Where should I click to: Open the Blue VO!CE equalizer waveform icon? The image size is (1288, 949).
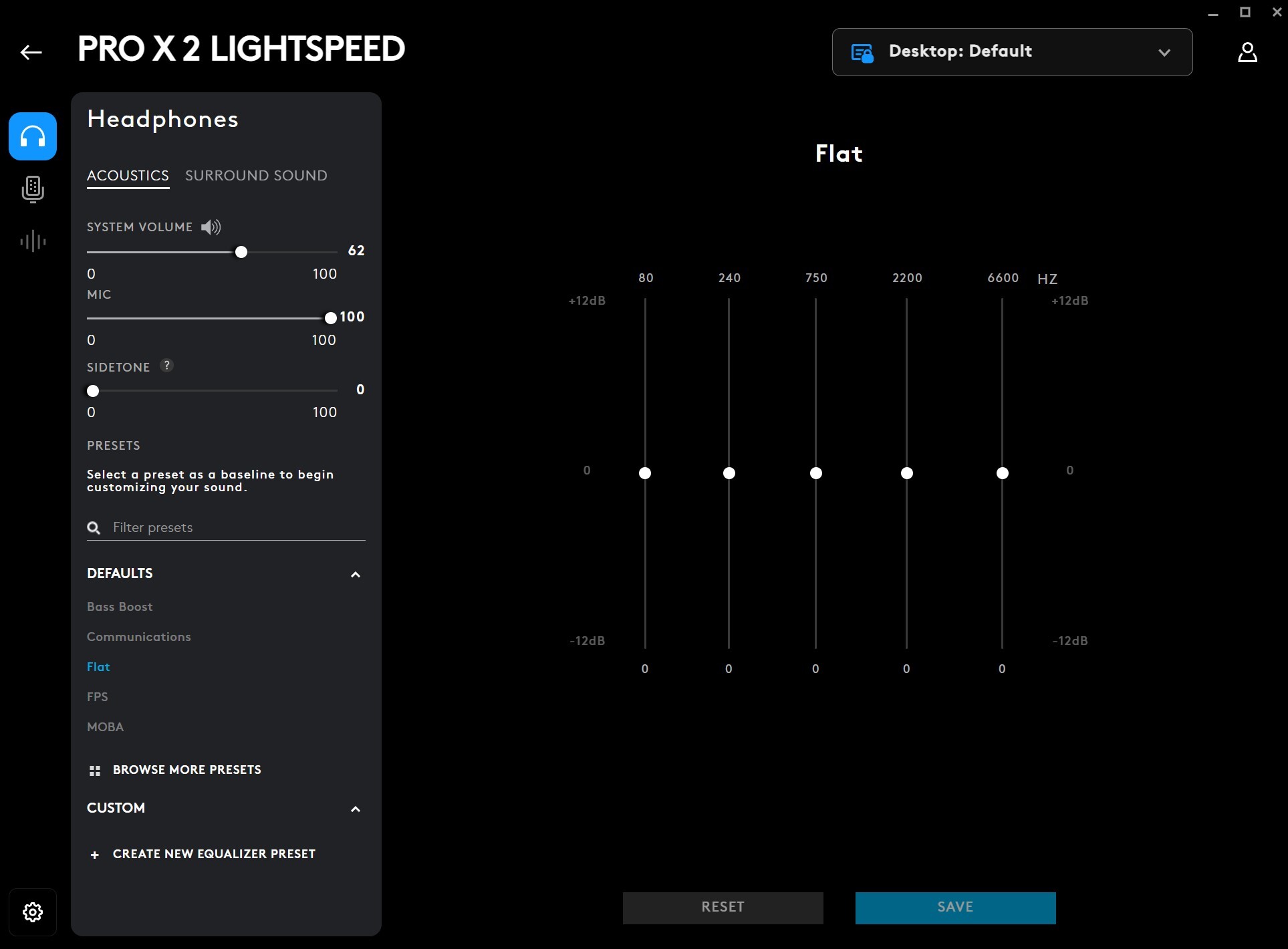(x=33, y=241)
